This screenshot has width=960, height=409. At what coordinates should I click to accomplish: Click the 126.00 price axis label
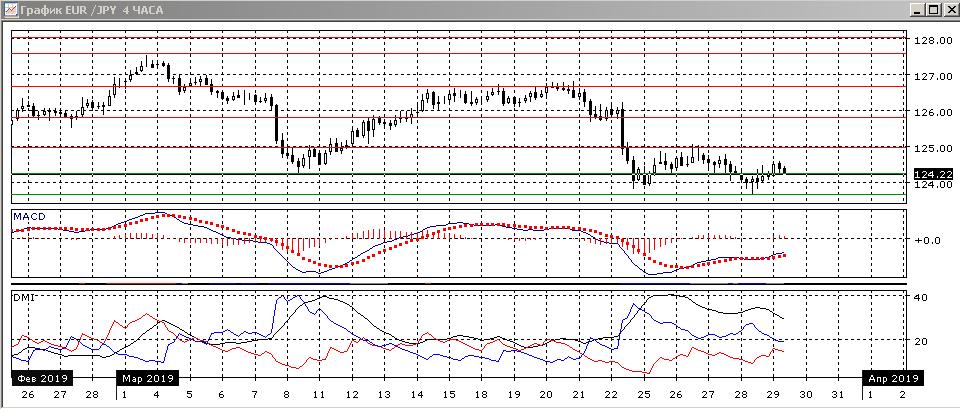[x=931, y=113]
